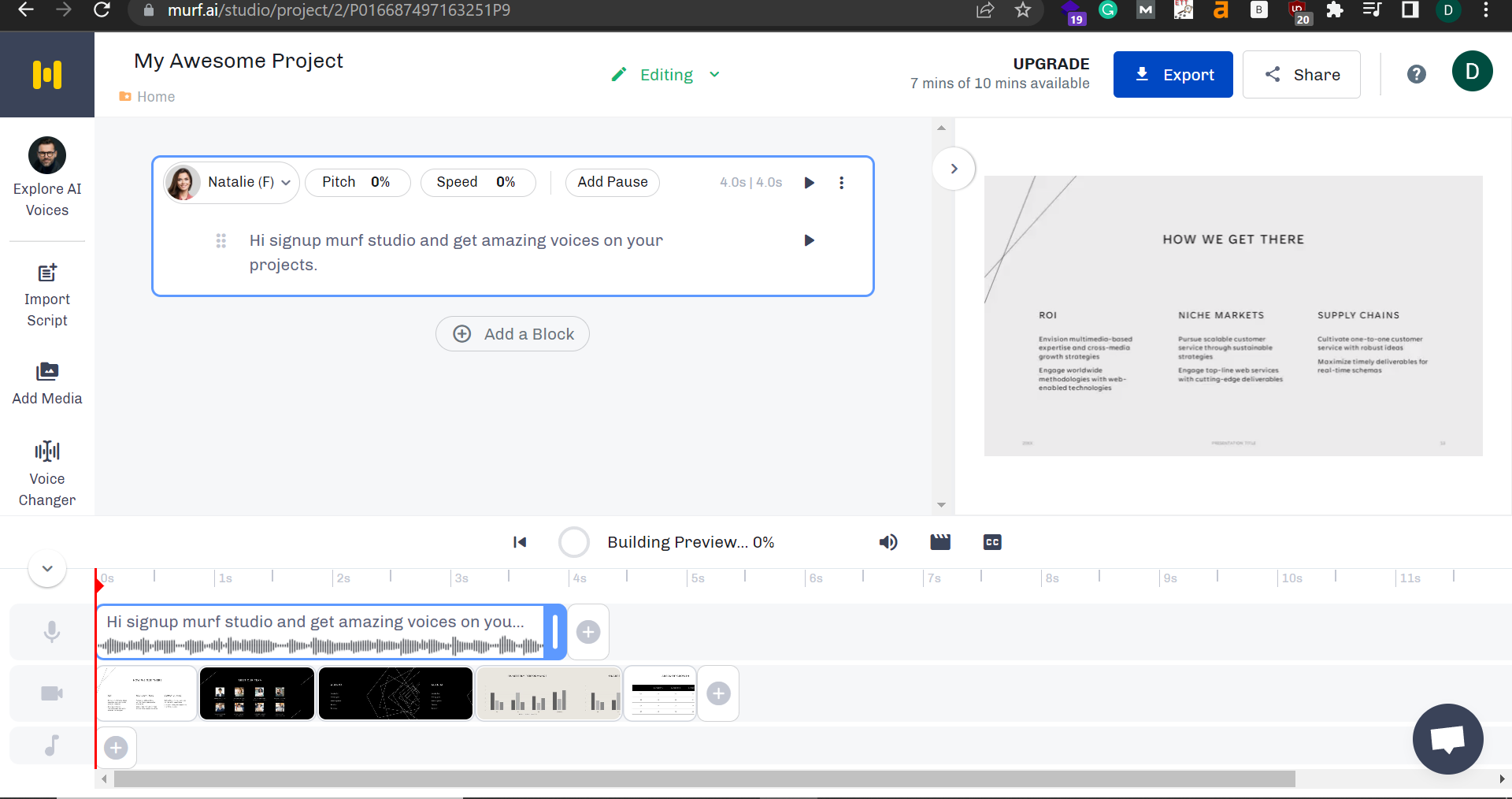The height and width of the screenshot is (799, 1512).
Task: Select the video track camera icon
Action: (51, 693)
